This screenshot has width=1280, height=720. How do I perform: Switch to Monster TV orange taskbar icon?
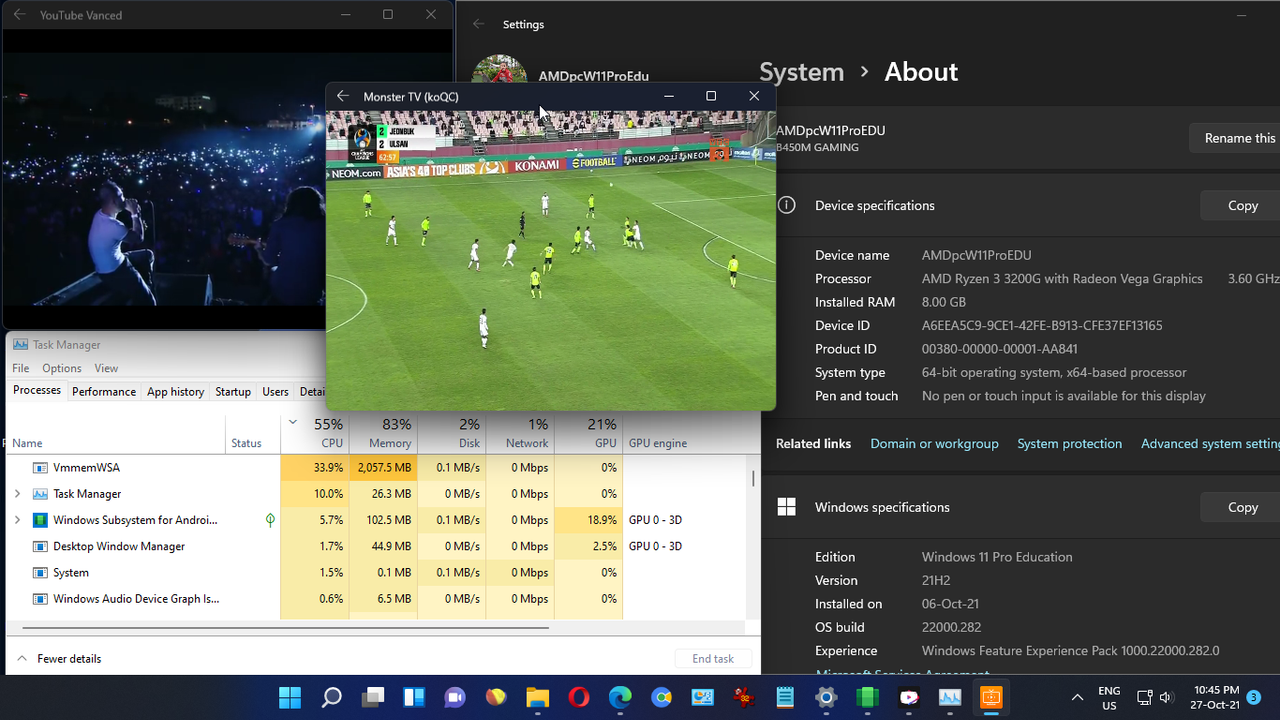991,697
